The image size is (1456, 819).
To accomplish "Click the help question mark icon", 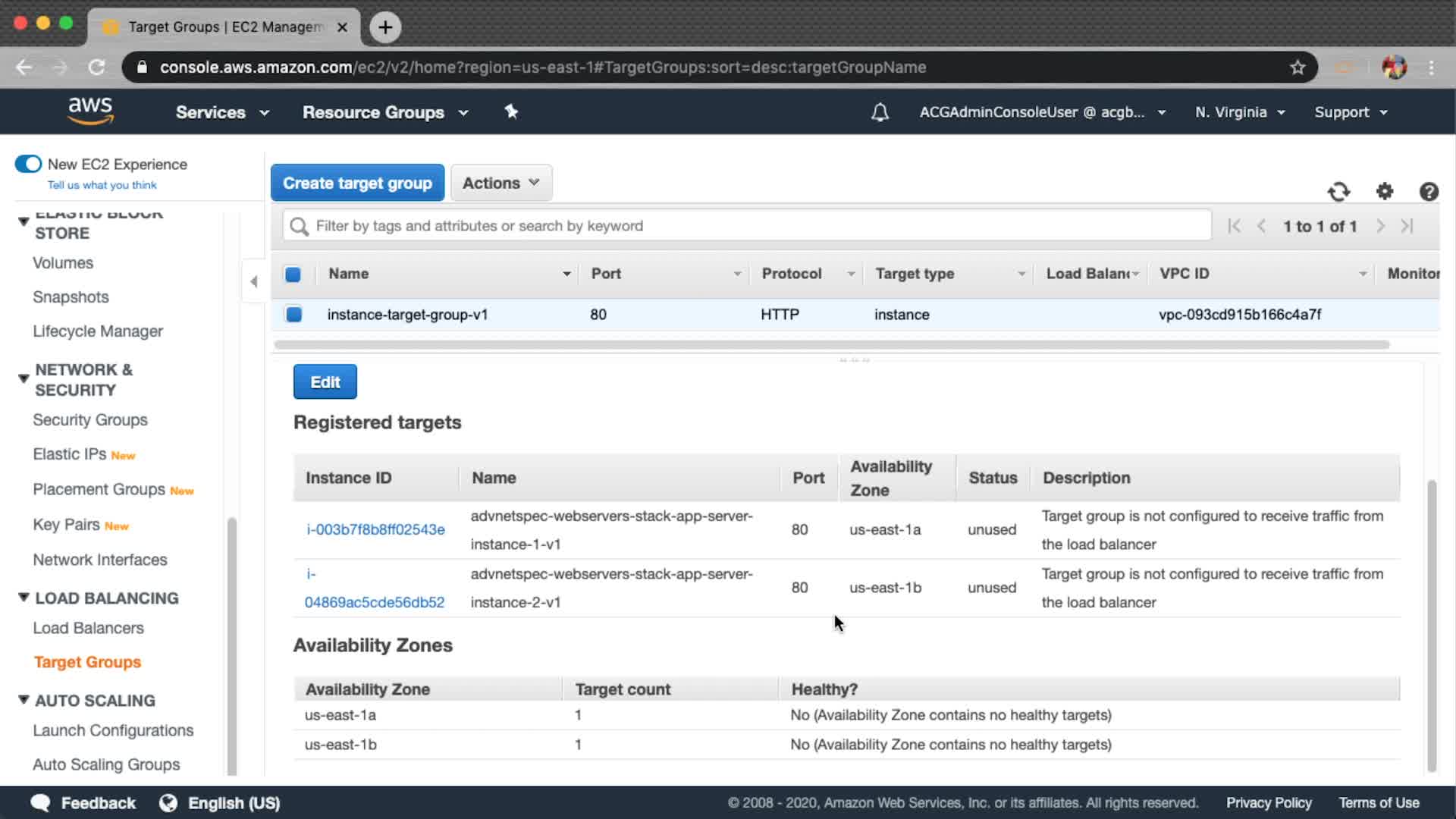I will (1429, 192).
